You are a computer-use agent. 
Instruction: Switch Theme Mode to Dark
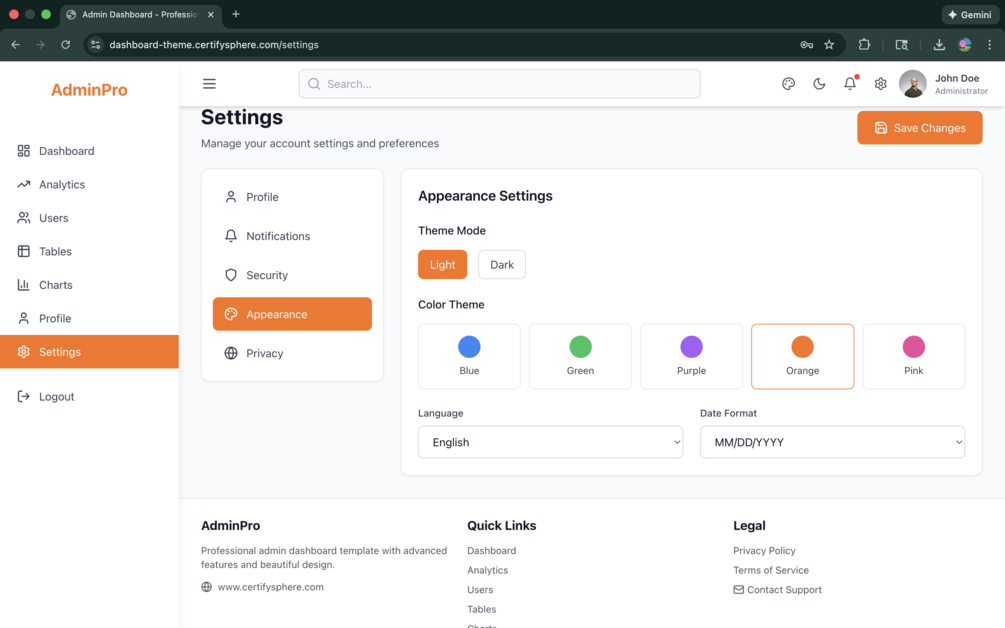click(501, 265)
